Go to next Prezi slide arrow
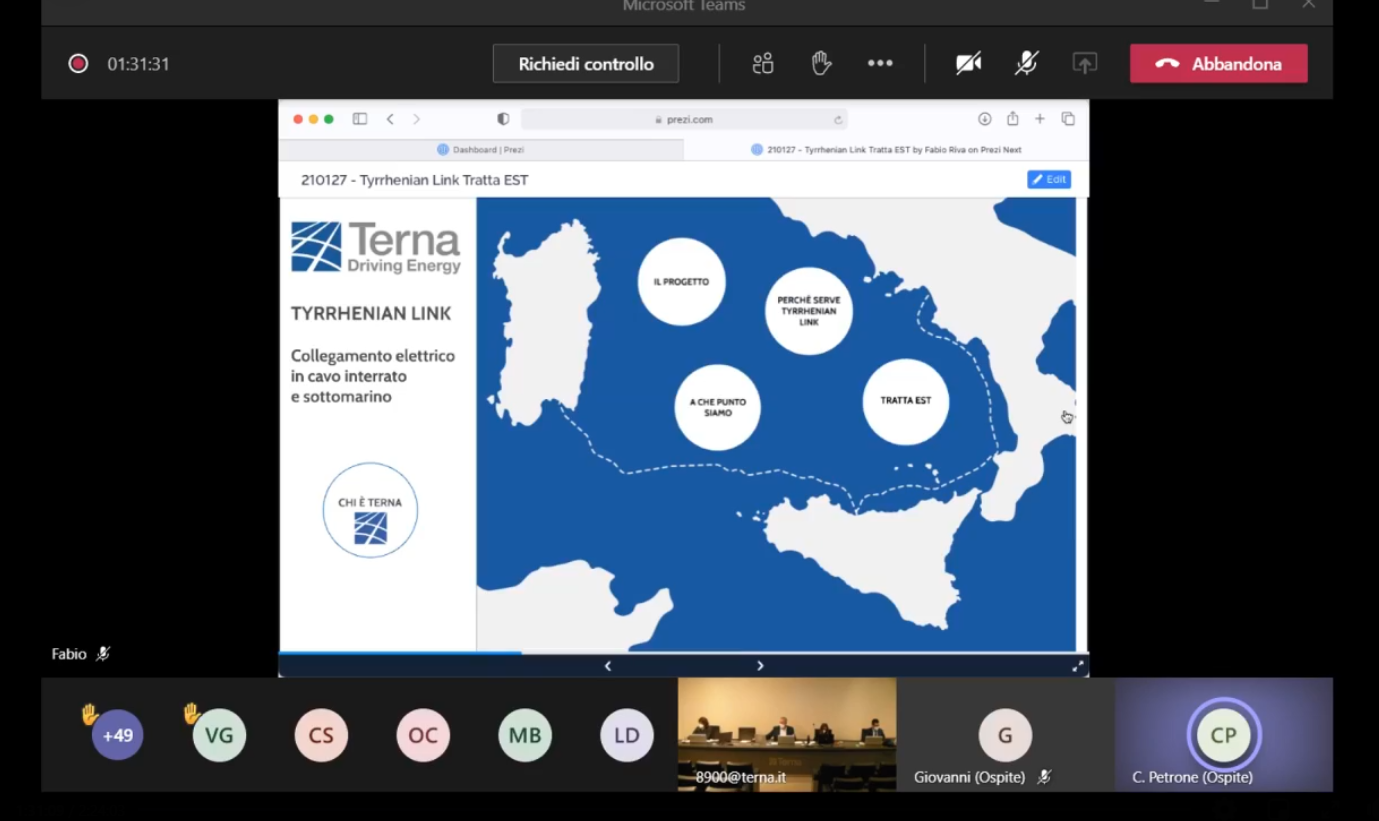The height and width of the screenshot is (821, 1379). click(x=760, y=666)
